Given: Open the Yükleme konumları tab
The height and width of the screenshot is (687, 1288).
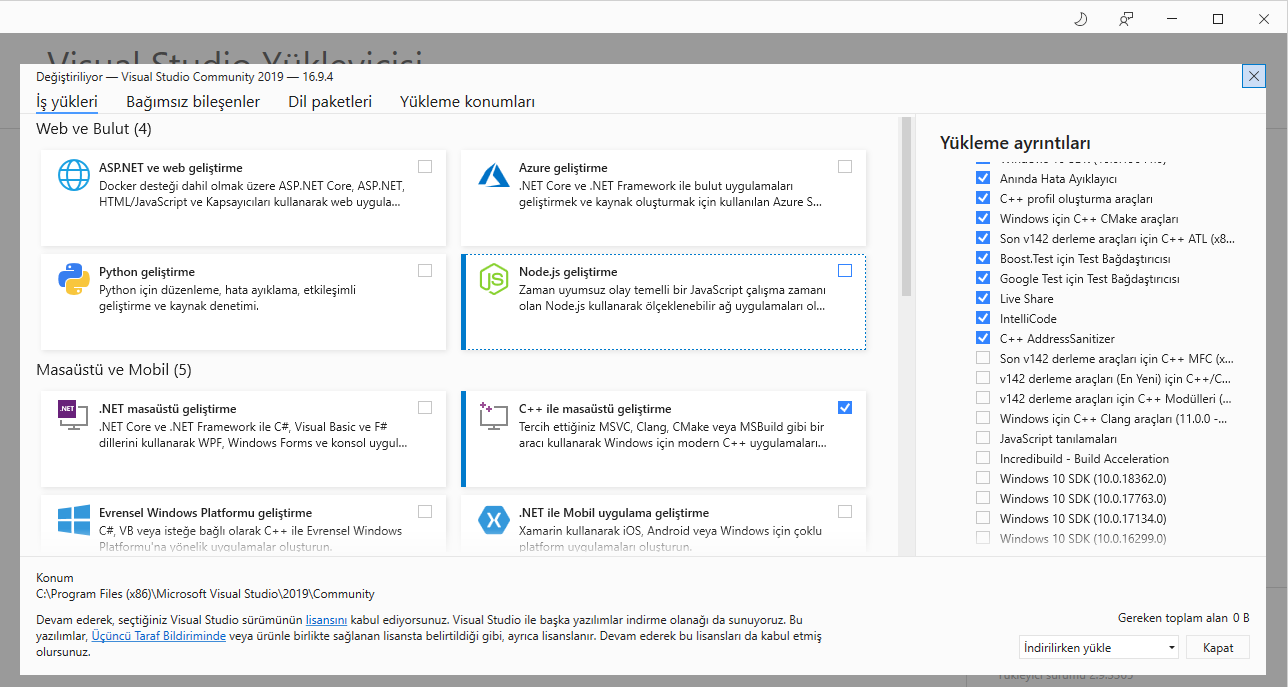Looking at the screenshot, I should tap(467, 101).
